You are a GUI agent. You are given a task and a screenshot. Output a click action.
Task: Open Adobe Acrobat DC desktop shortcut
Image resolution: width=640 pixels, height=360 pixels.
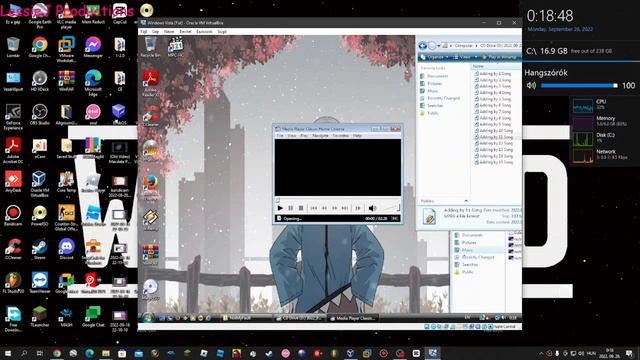pos(13,151)
